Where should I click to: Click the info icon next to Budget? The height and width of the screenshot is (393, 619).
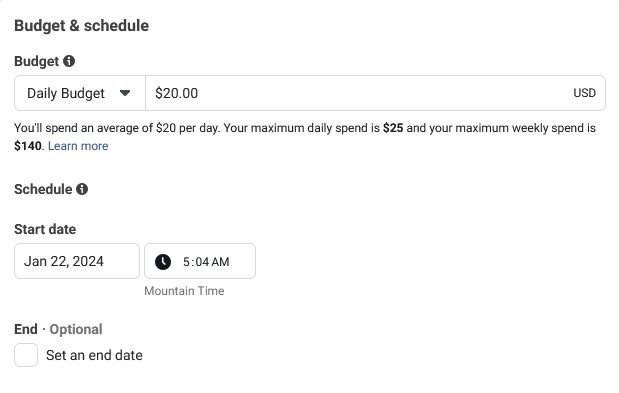tap(69, 61)
